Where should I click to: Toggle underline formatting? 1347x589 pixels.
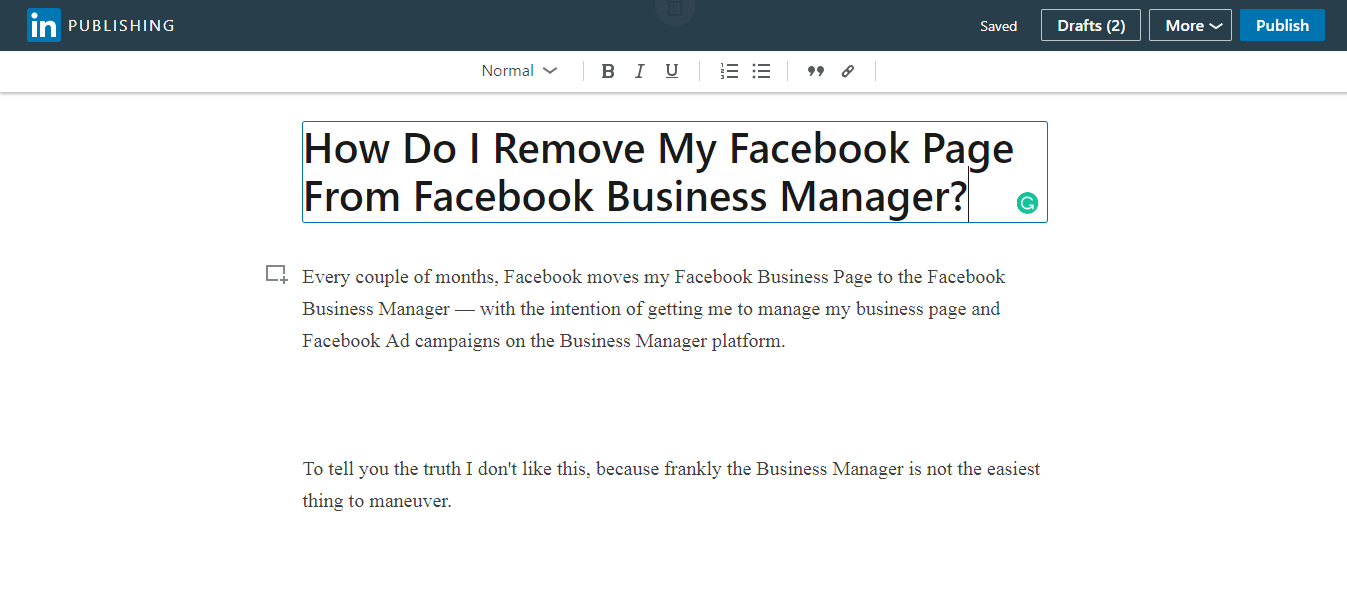672,71
